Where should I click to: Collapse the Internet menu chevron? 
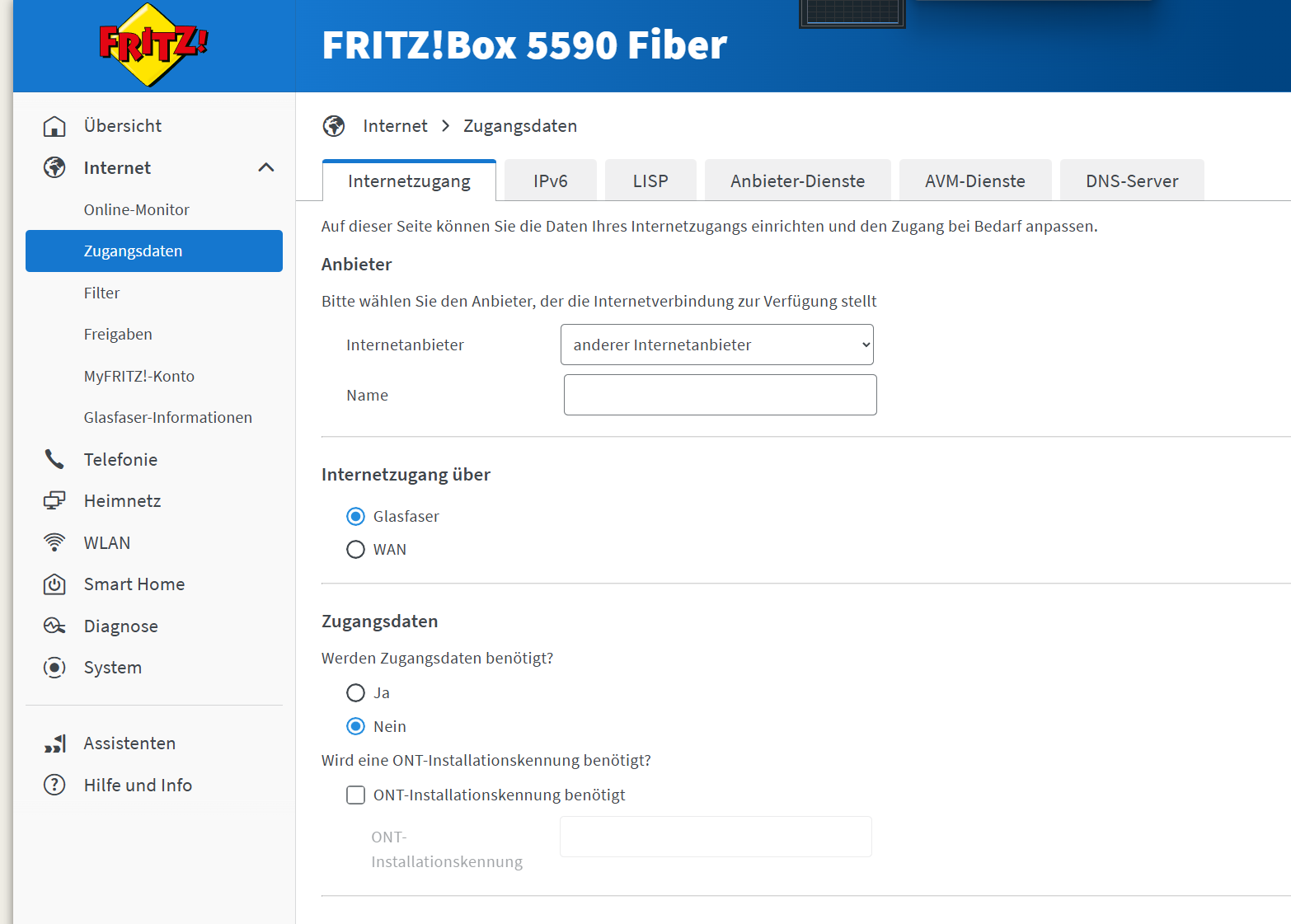(x=265, y=168)
